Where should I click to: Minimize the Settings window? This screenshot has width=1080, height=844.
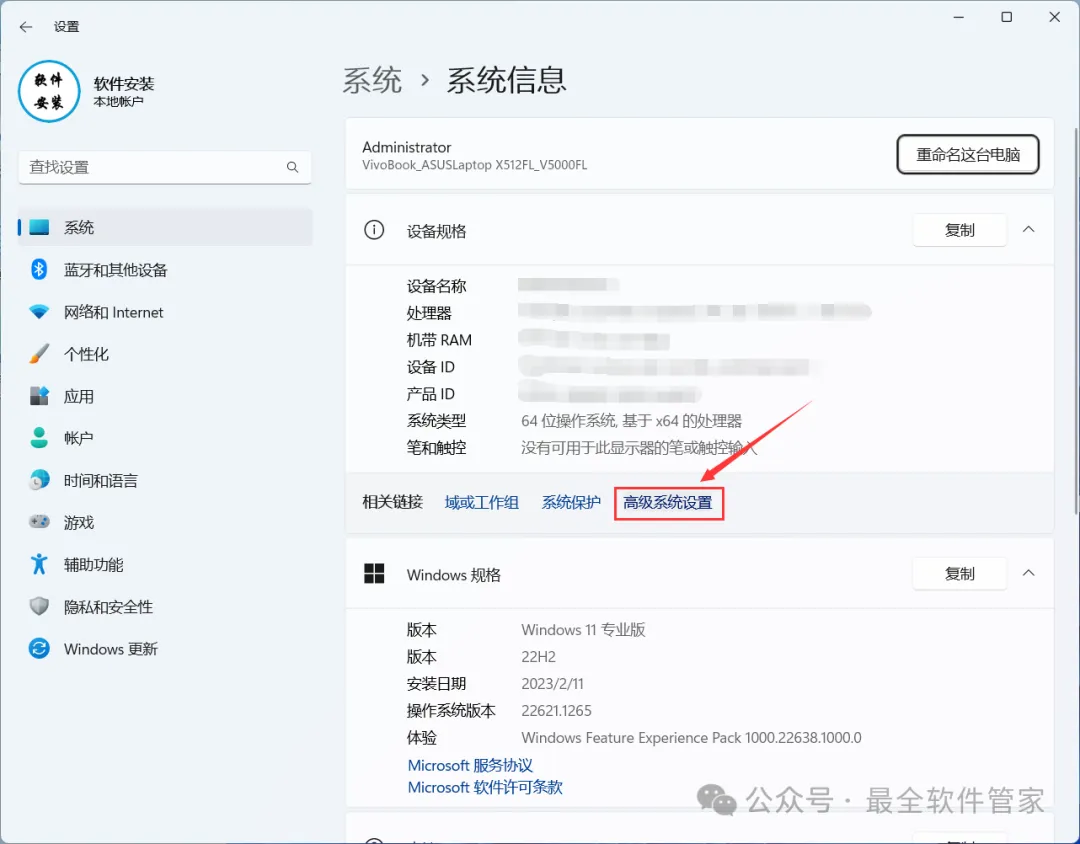tap(958, 17)
